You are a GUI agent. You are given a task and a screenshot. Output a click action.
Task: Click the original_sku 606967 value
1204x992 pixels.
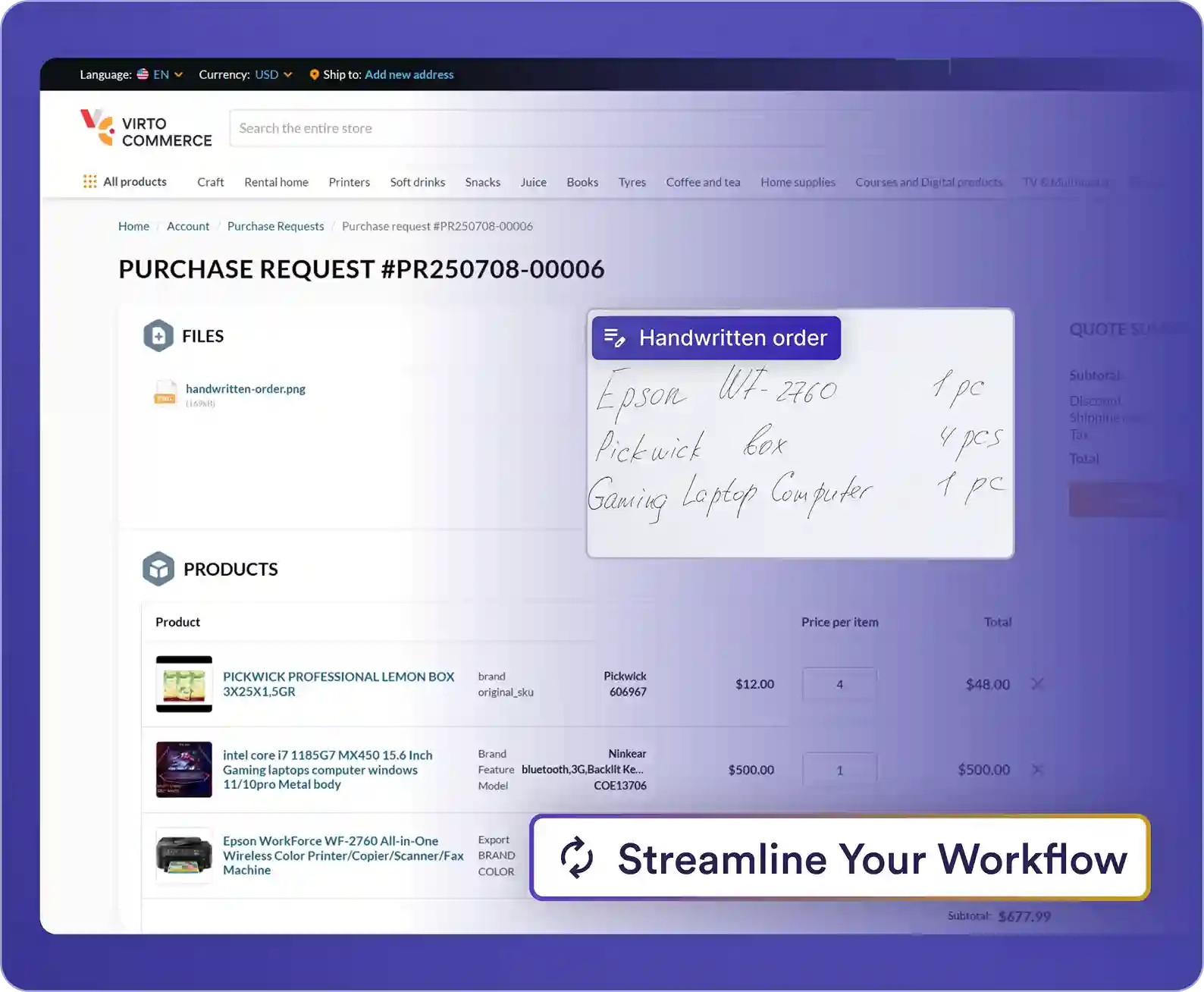629,692
